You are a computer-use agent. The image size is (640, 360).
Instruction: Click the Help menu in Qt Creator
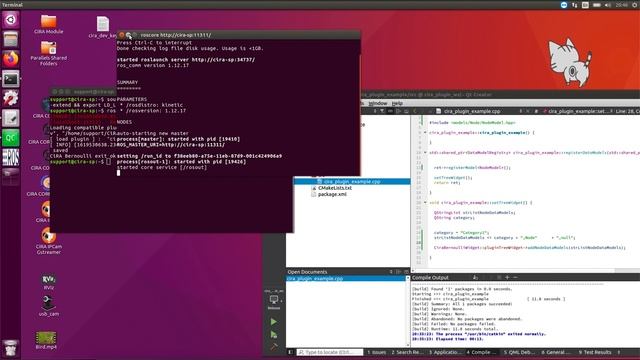click(397, 103)
